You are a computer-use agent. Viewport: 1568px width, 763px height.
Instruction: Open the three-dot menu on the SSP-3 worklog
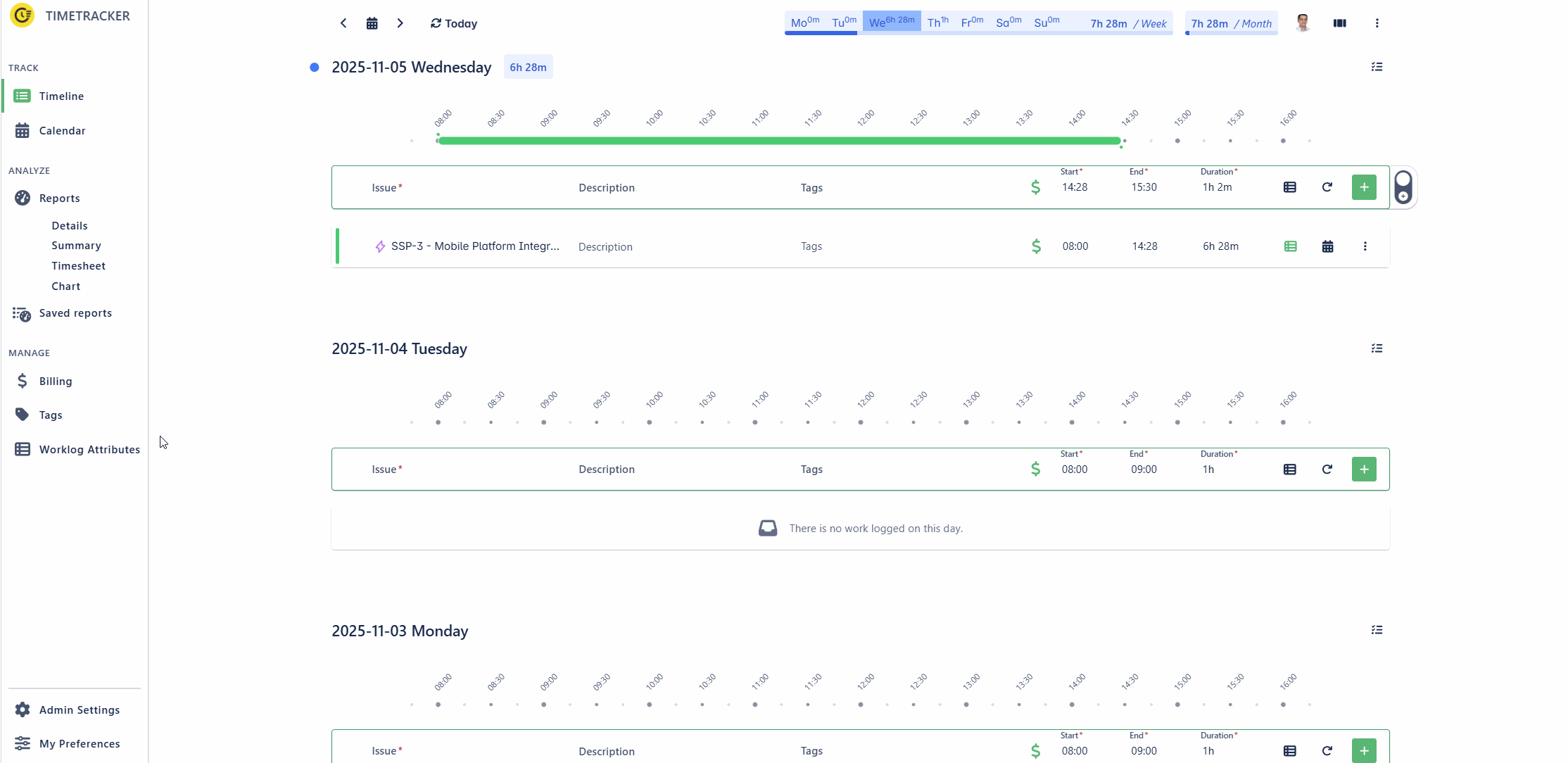tap(1365, 246)
